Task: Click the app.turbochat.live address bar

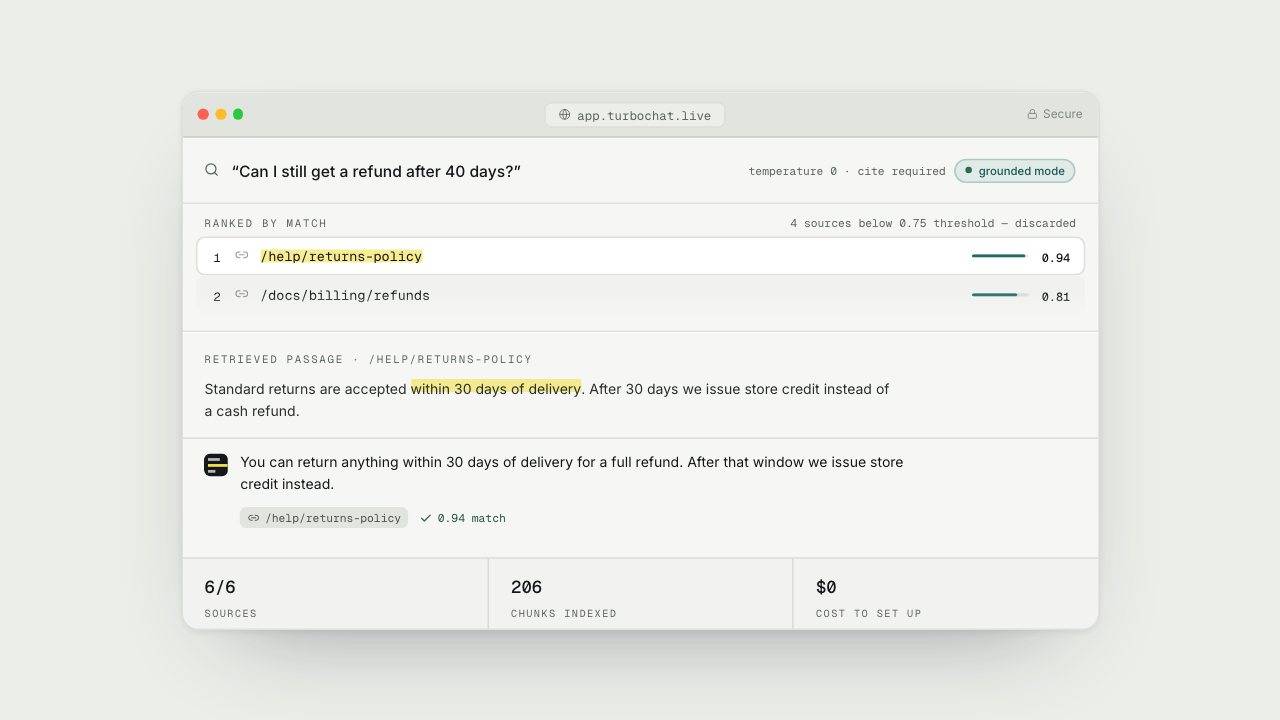Action: tap(635, 115)
